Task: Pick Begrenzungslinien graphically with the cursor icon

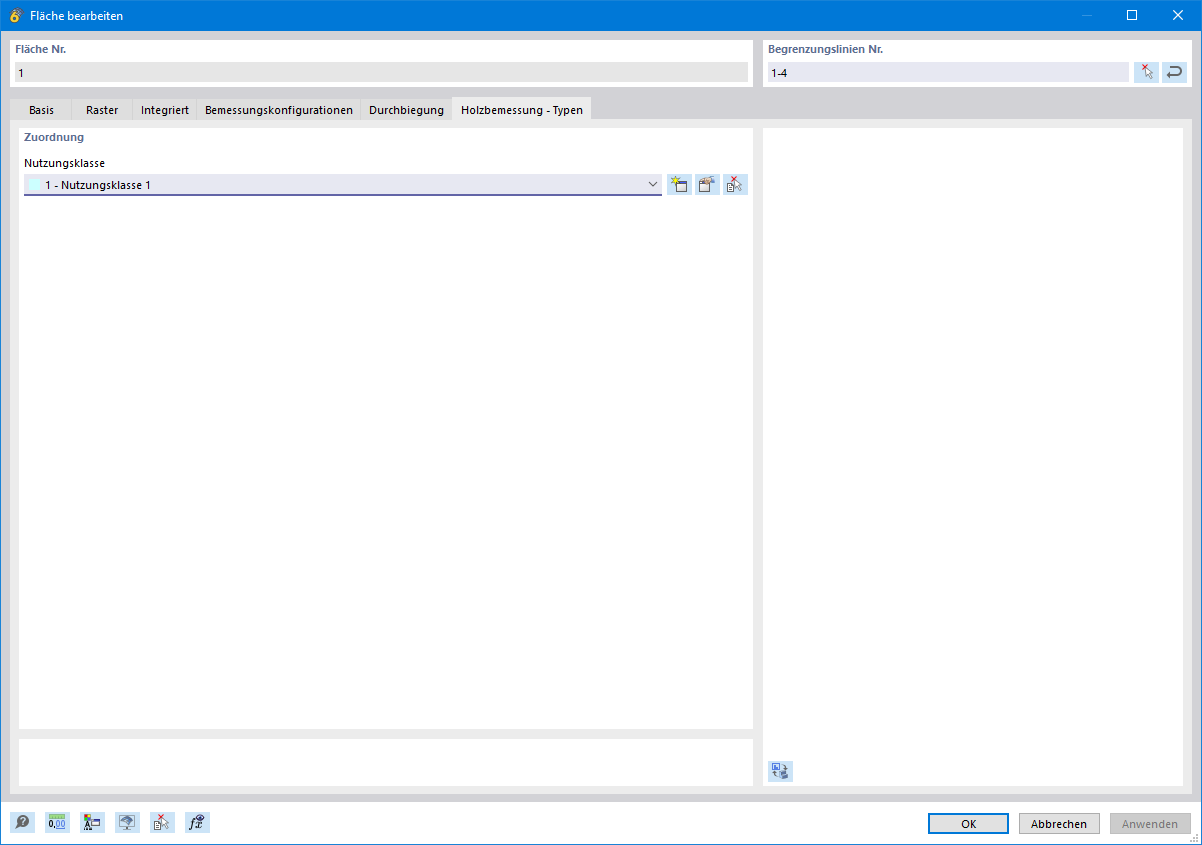Action: pyautogui.click(x=1146, y=72)
